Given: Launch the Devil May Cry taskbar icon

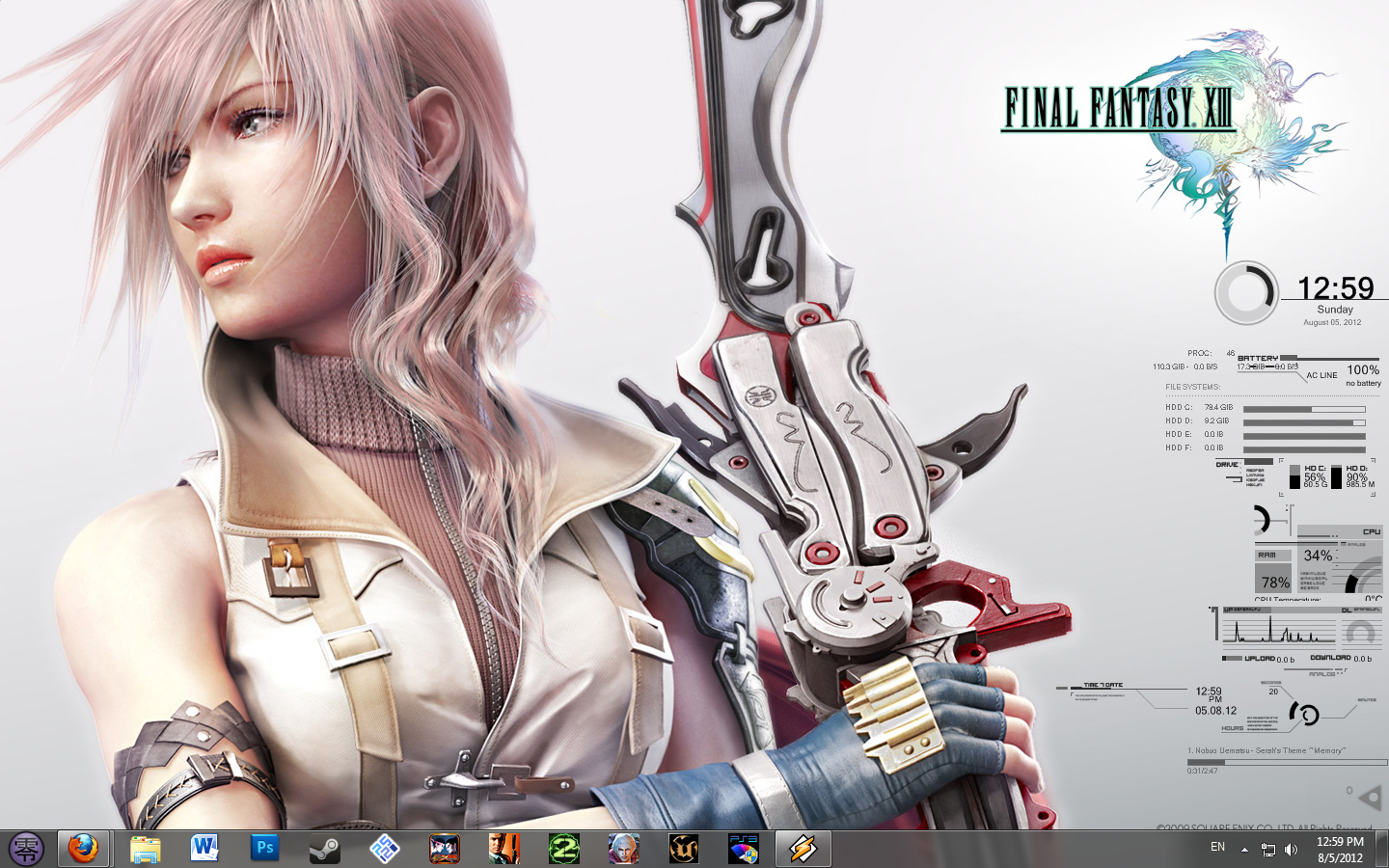Looking at the screenshot, I should tap(623, 849).
